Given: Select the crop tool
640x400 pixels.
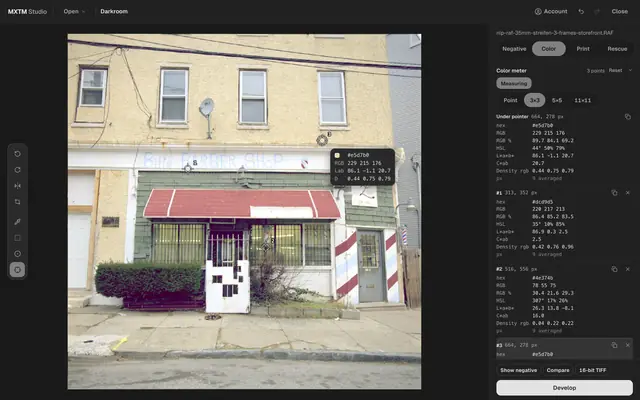Looking at the screenshot, I should point(18,202).
